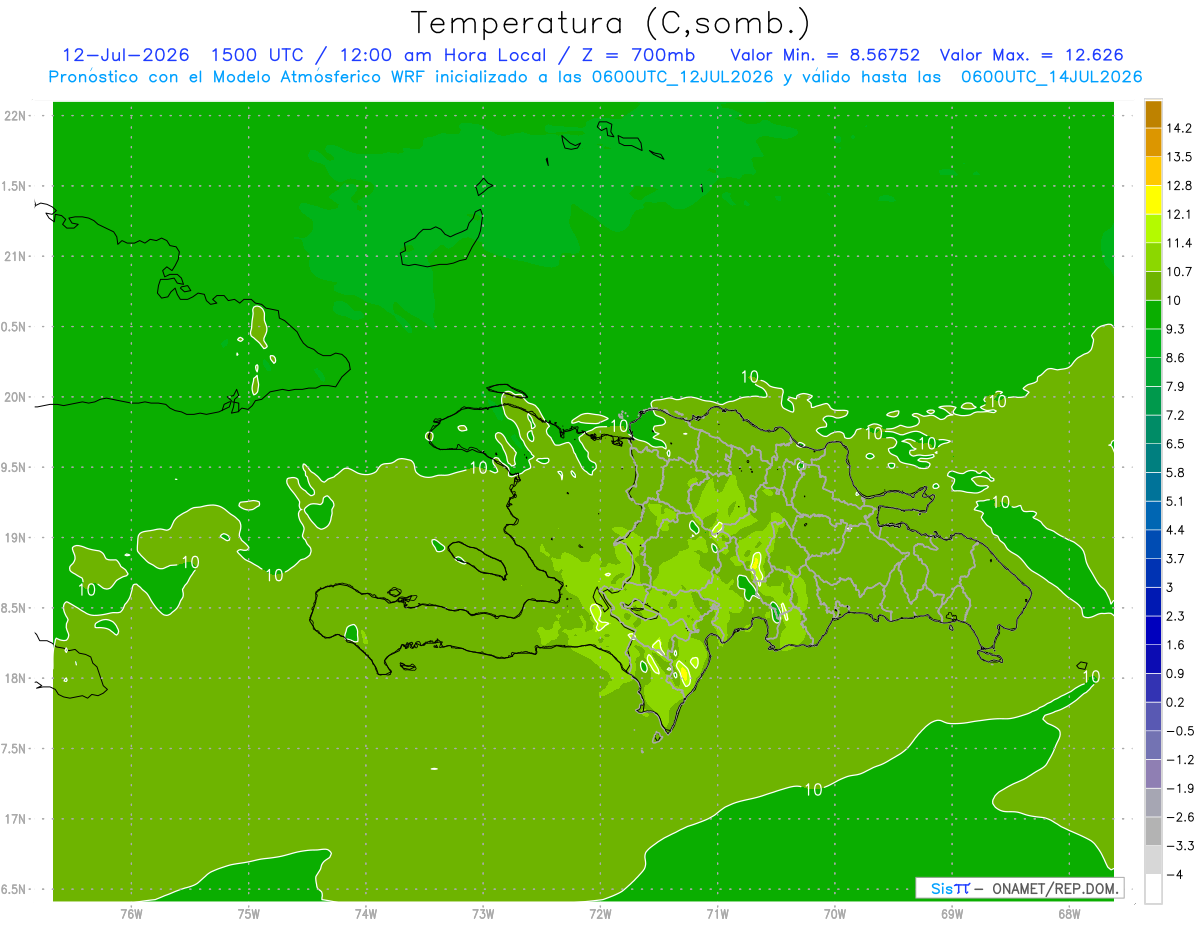Click the yellow swatch between 12.1 and 12.8
Viewport: 1200px width, 927px height.
1153,199
